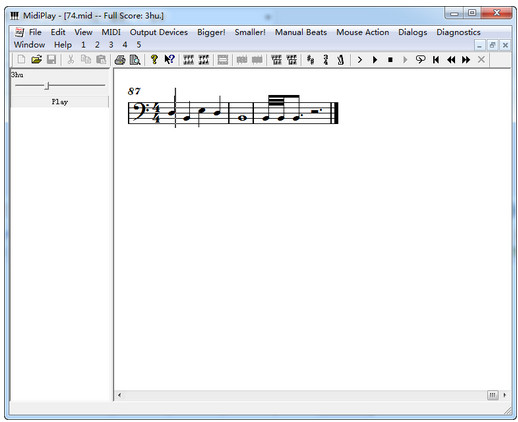
Task: Open the Dialogs menu
Action: (412, 32)
